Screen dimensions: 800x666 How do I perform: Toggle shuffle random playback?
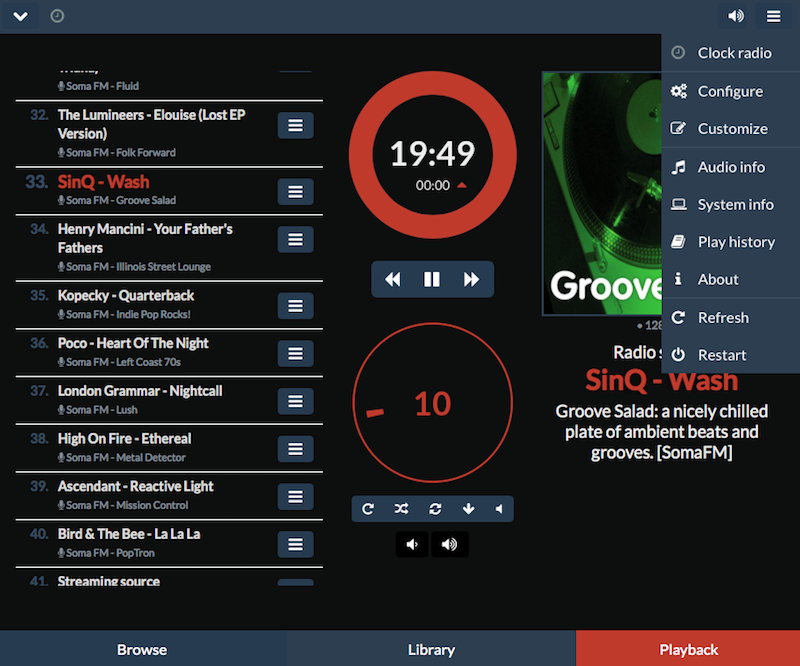coord(402,509)
